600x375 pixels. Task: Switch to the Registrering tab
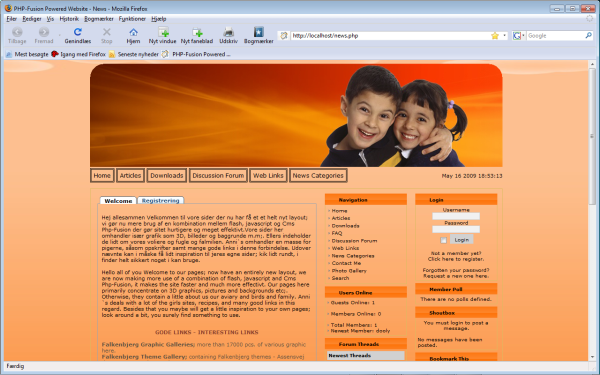pyautogui.click(x=161, y=201)
